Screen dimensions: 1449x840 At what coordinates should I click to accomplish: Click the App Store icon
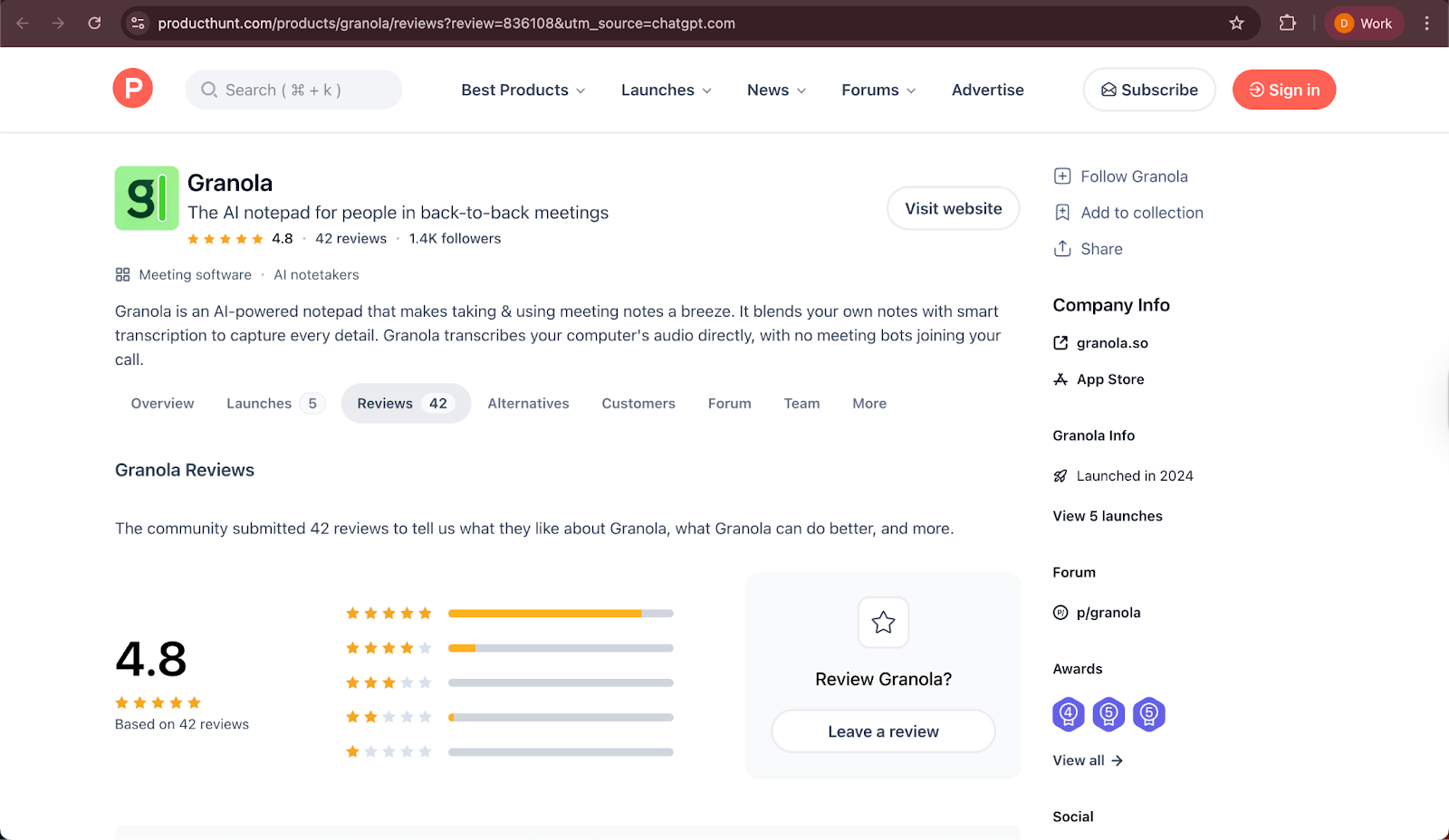point(1060,379)
